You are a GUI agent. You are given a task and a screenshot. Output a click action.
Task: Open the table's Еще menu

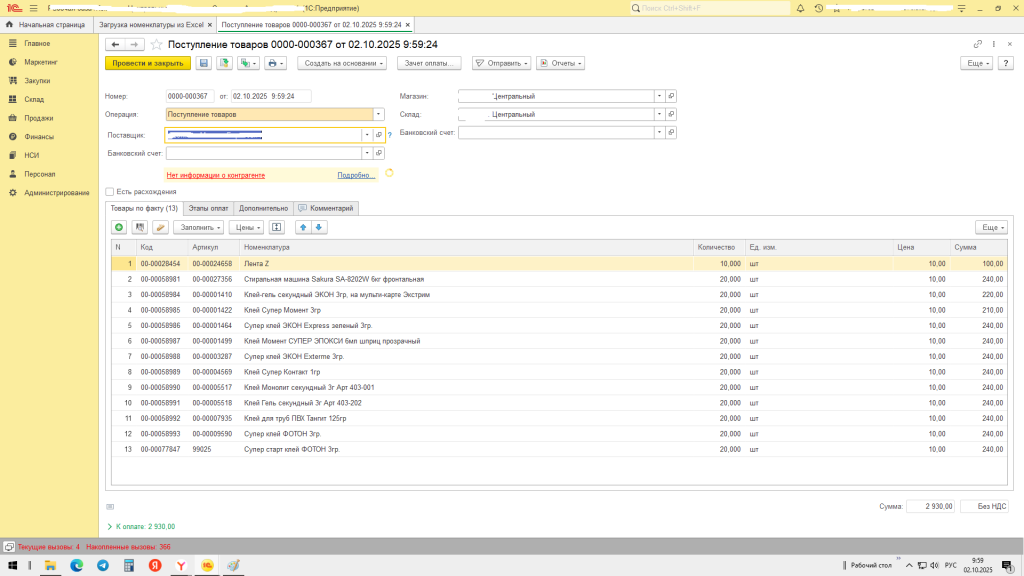tap(991, 227)
